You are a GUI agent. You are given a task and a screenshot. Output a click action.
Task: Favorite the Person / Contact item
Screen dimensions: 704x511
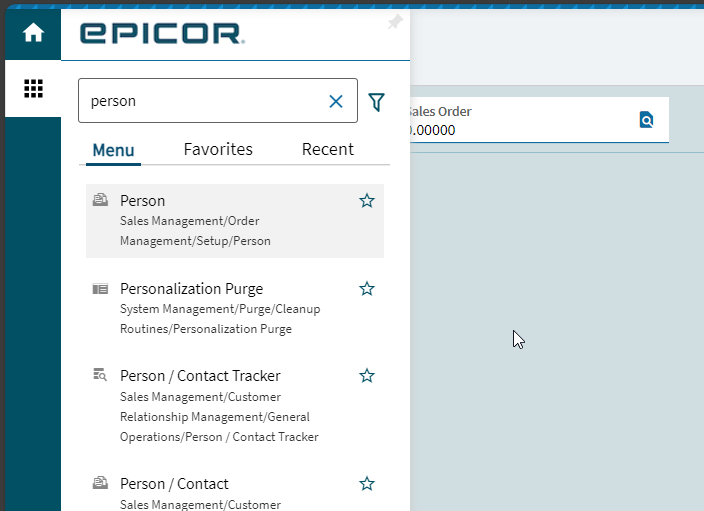pyautogui.click(x=367, y=484)
